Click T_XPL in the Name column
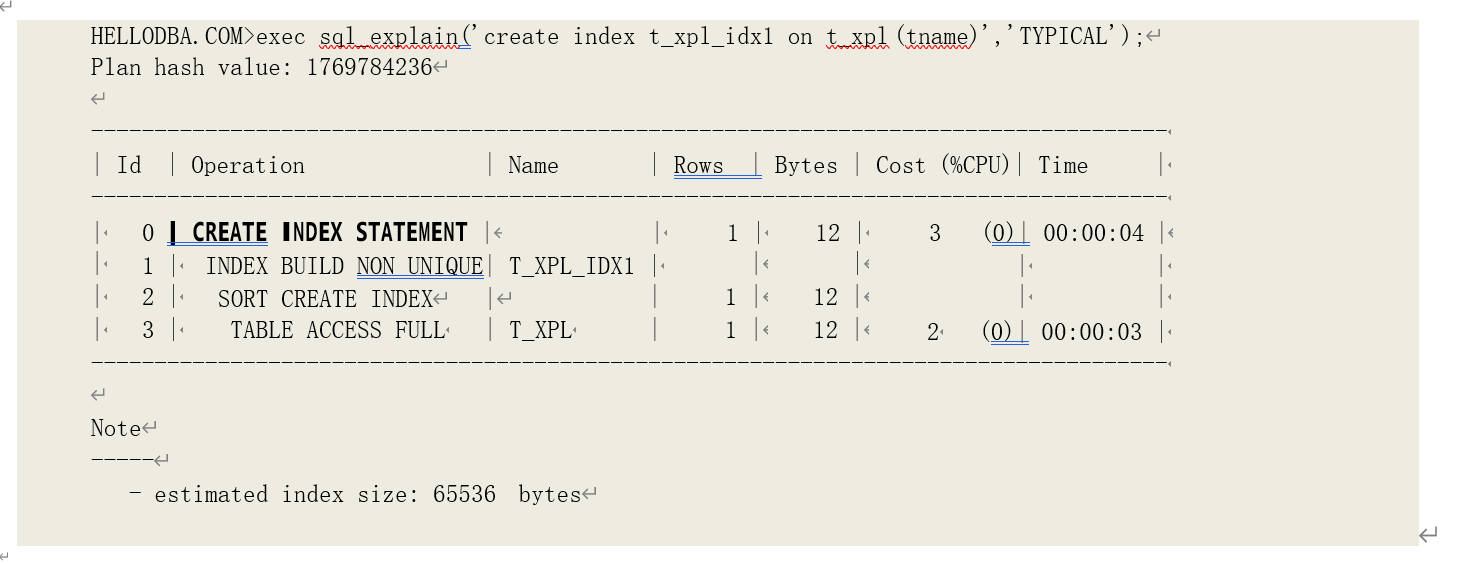 [540, 331]
